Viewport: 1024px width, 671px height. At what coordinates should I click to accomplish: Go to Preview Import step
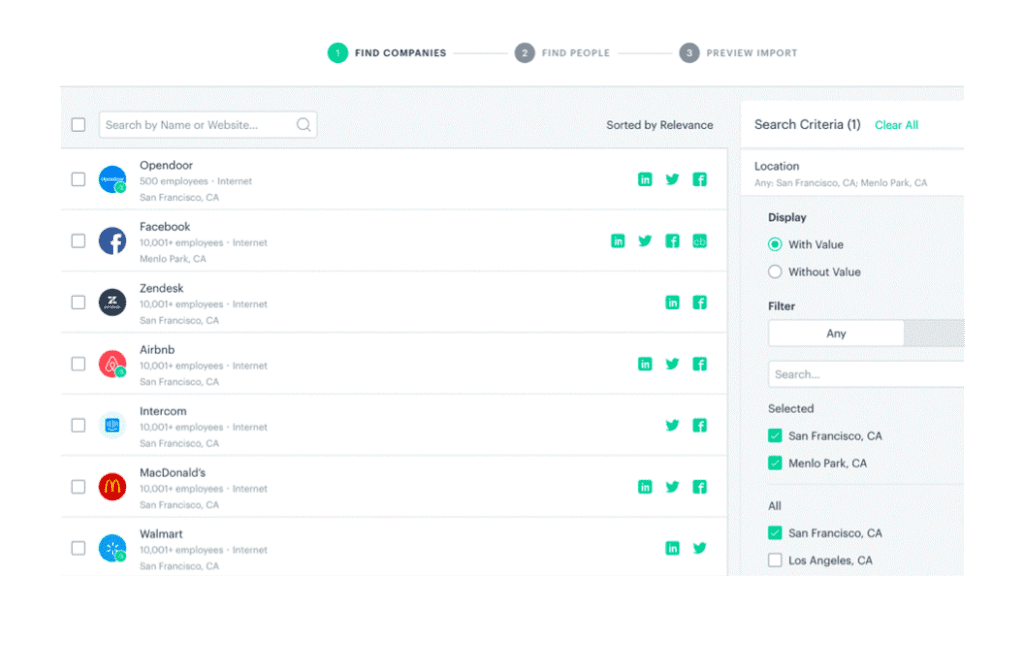click(738, 53)
